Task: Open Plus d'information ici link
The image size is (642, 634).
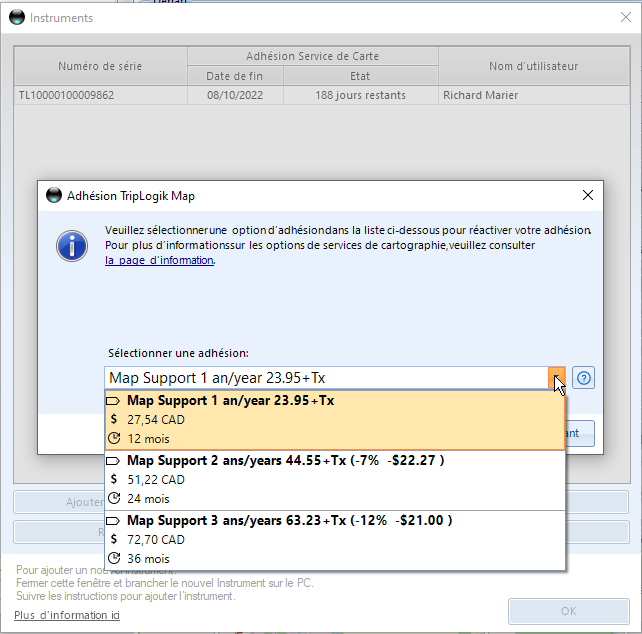Action: click(67, 615)
